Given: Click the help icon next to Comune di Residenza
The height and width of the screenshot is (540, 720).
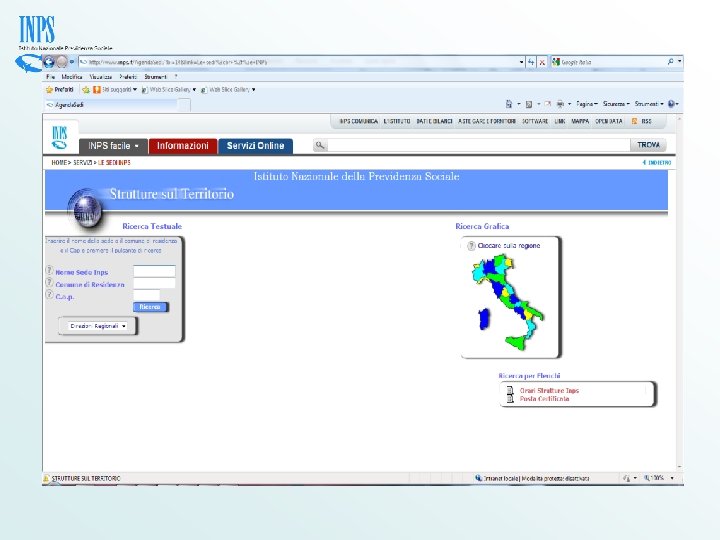Looking at the screenshot, I should [49, 282].
